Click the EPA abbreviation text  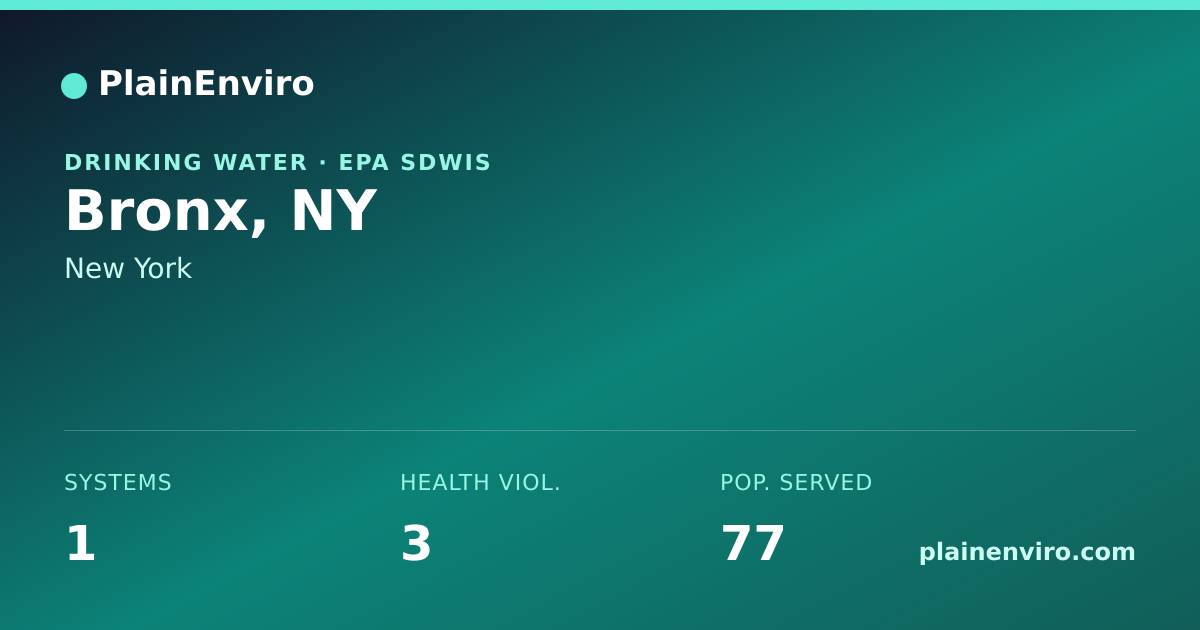365,163
